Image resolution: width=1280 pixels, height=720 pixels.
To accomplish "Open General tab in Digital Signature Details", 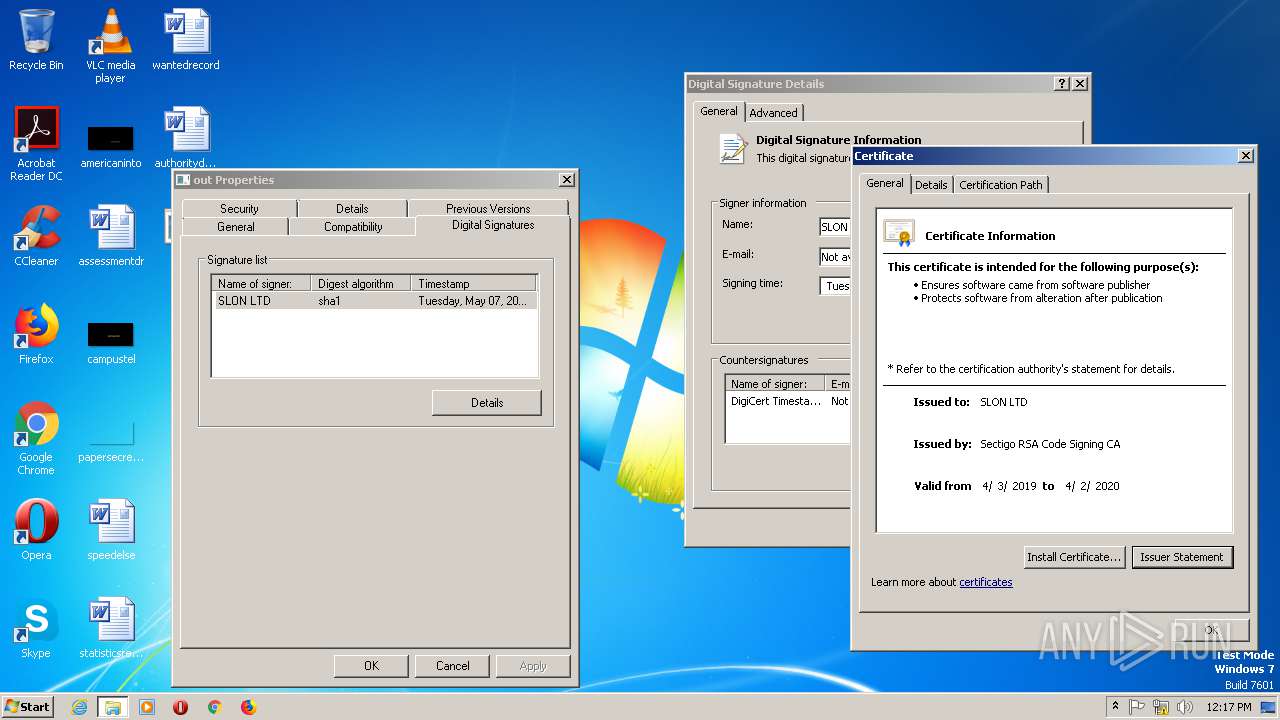I will tap(719, 111).
